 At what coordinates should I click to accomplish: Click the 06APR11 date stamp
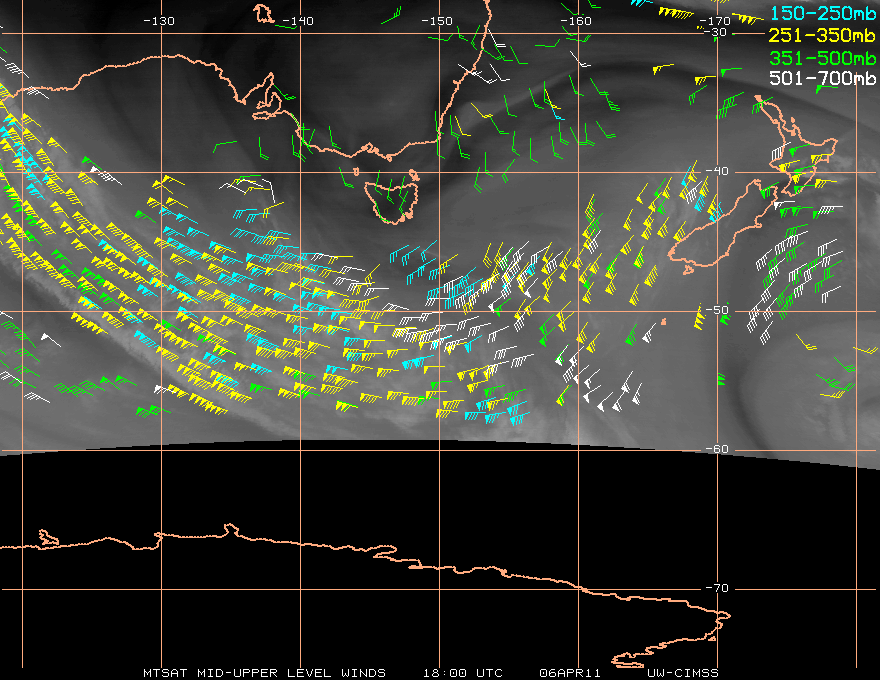pos(570,673)
